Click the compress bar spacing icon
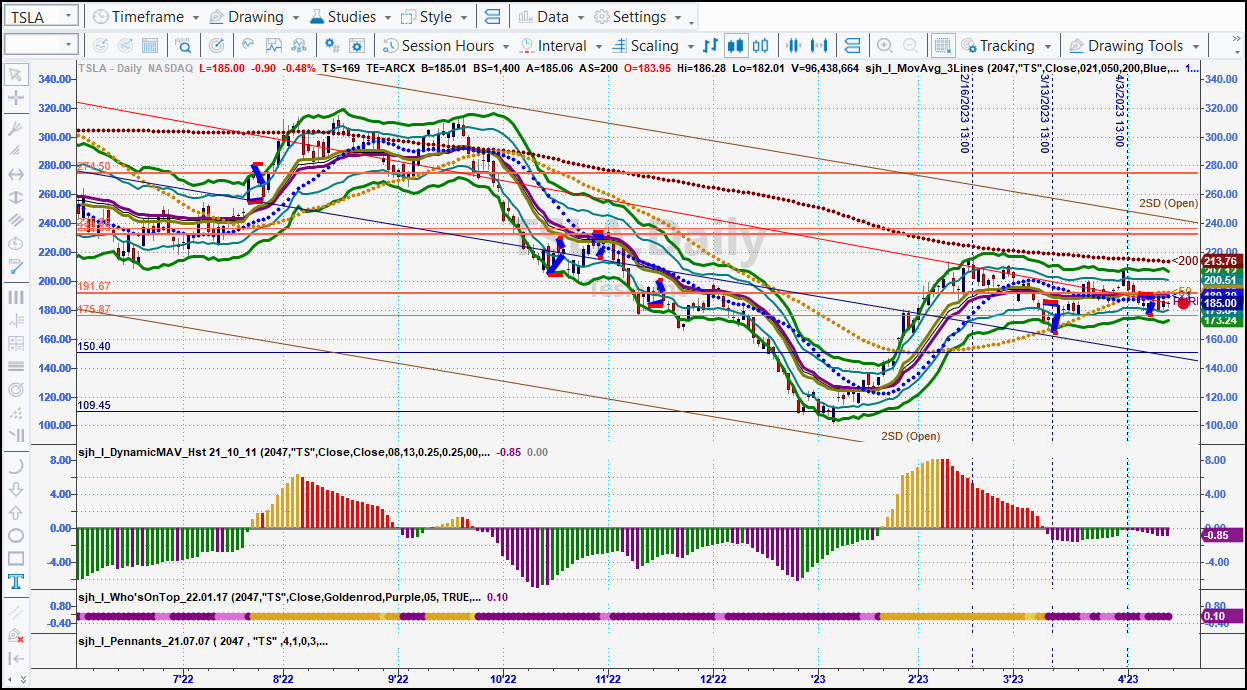 click(x=794, y=45)
